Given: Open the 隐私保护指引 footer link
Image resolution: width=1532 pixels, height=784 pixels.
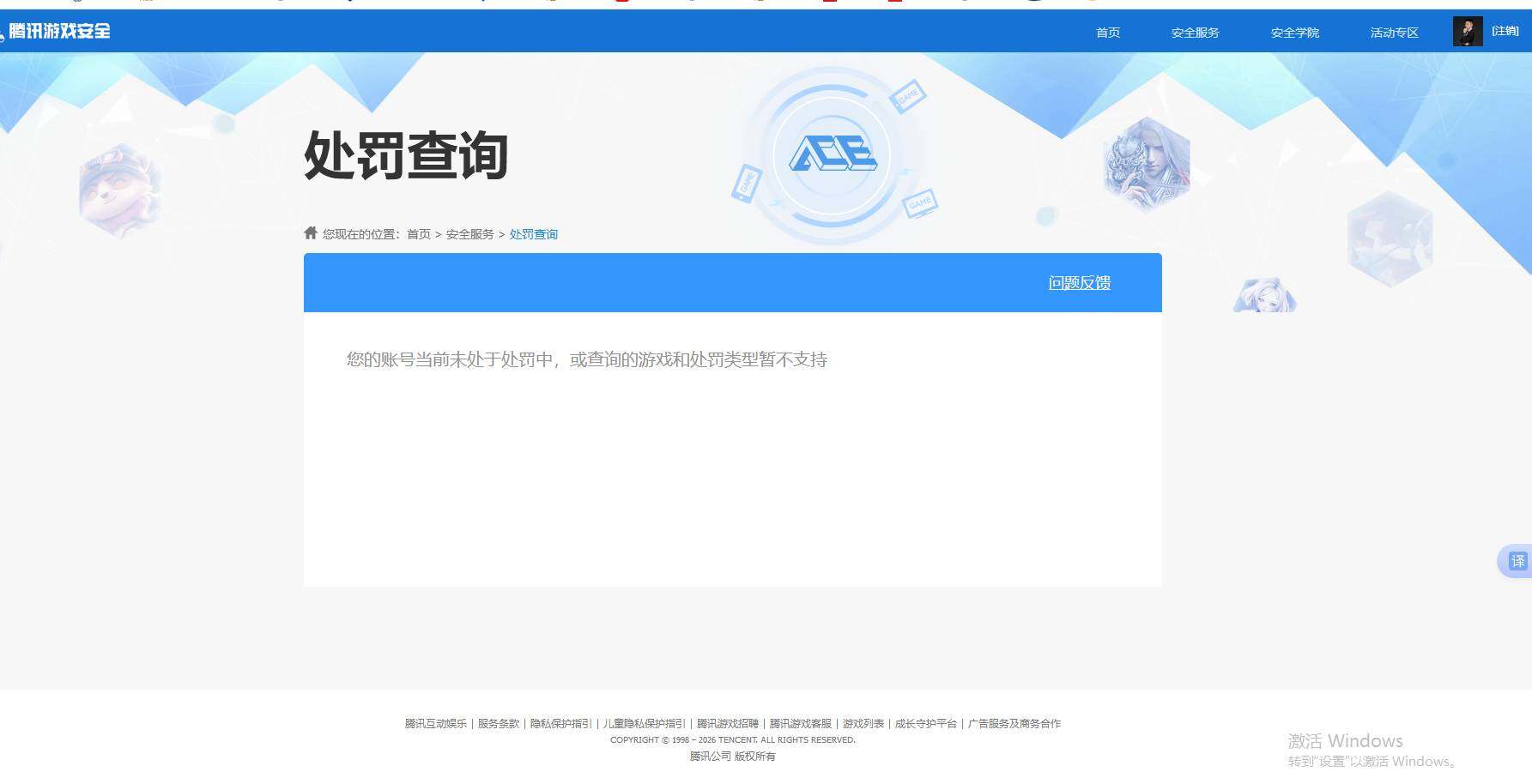Looking at the screenshot, I should pos(560,723).
